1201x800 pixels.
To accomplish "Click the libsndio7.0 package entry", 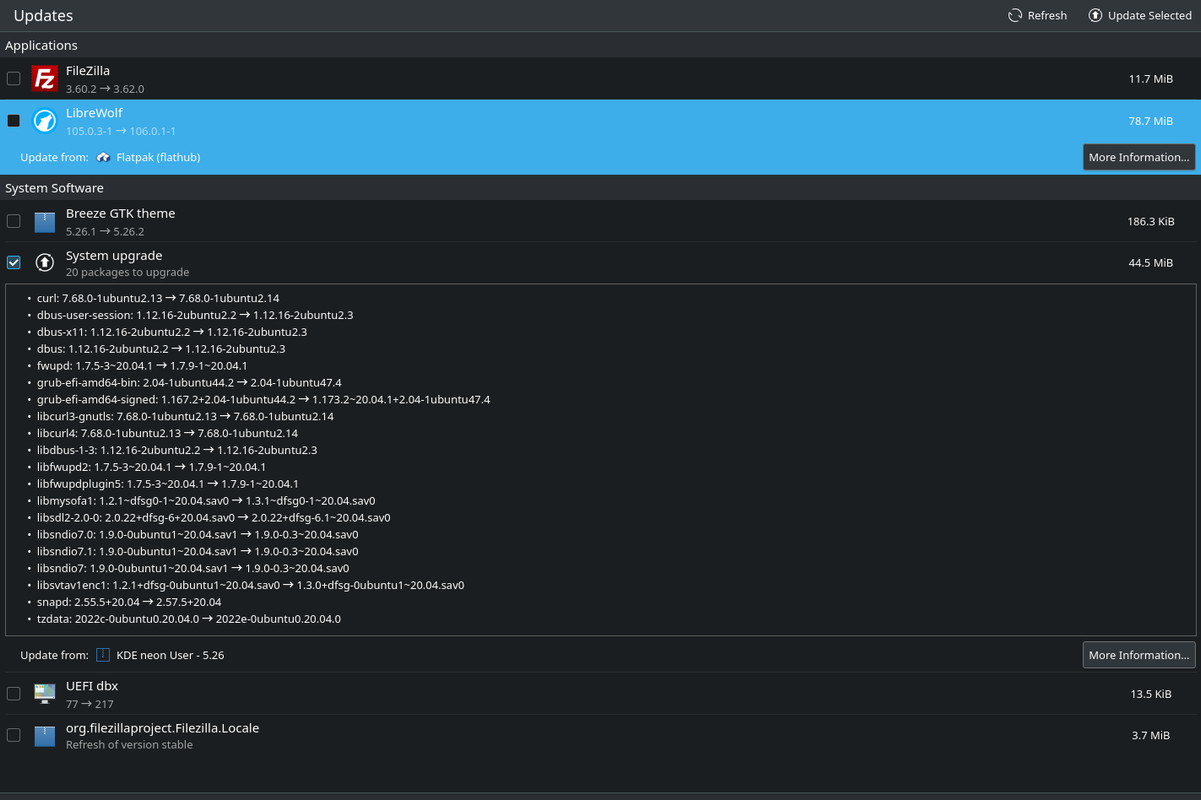I will tap(197, 535).
